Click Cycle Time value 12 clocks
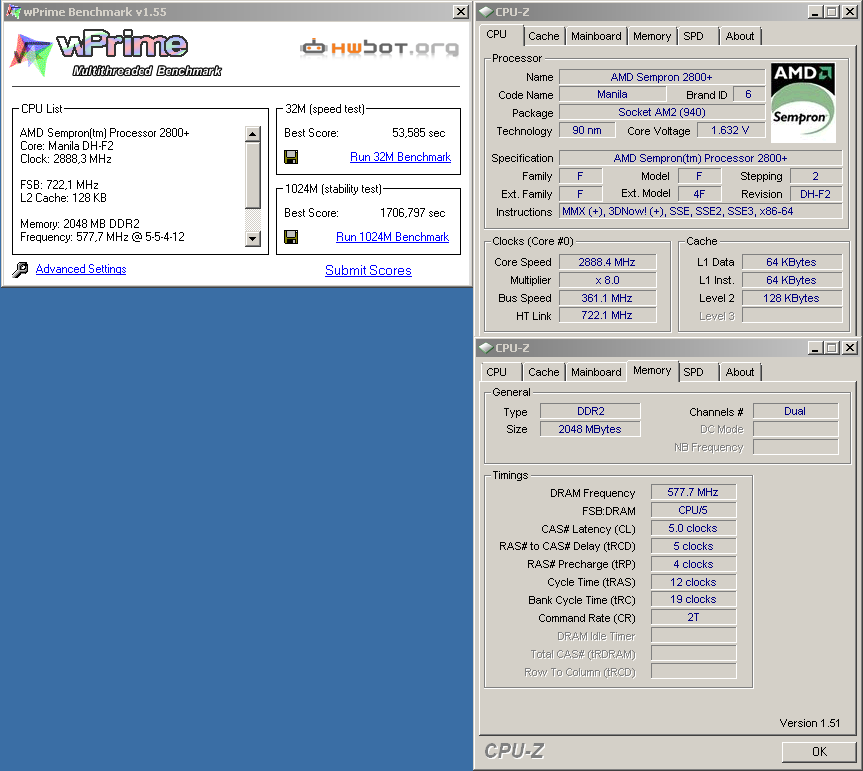Screen dimensions: 863x771 coord(693,582)
